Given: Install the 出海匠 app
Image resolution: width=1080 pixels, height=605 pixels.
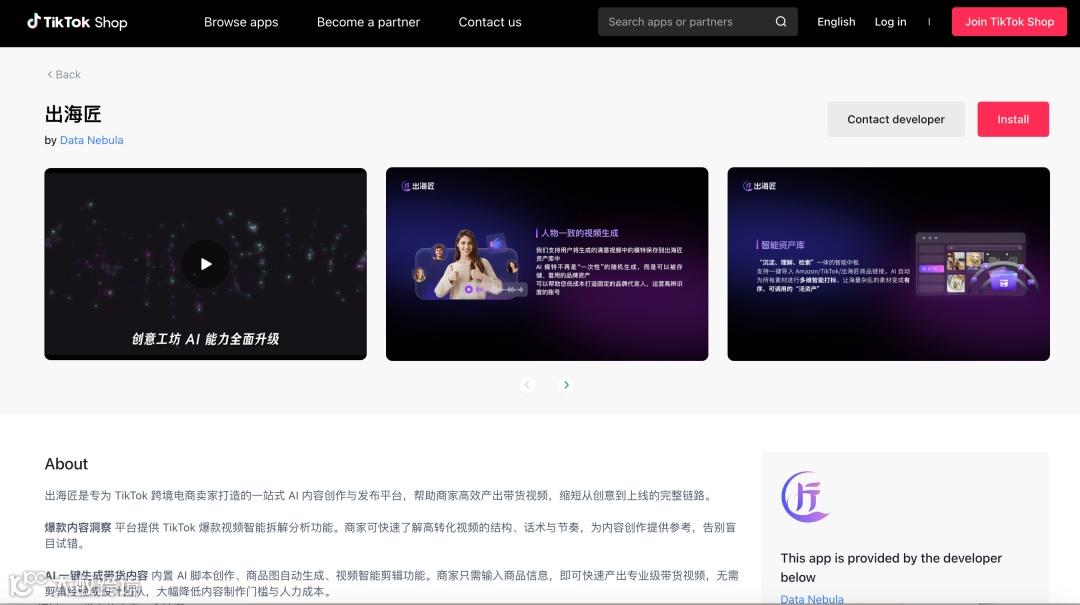Looking at the screenshot, I should [x=1012, y=119].
